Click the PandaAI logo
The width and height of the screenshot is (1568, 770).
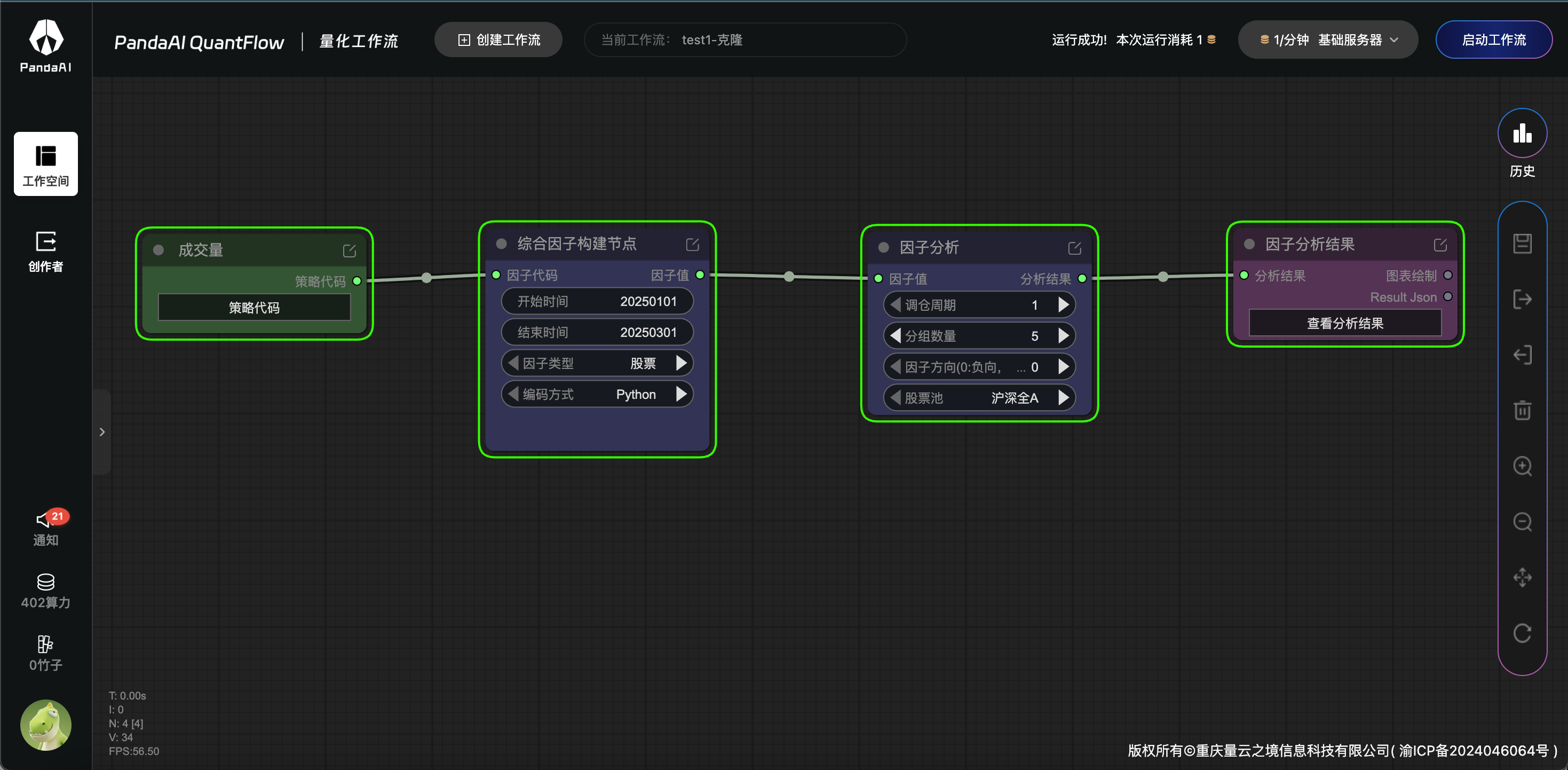(x=46, y=46)
